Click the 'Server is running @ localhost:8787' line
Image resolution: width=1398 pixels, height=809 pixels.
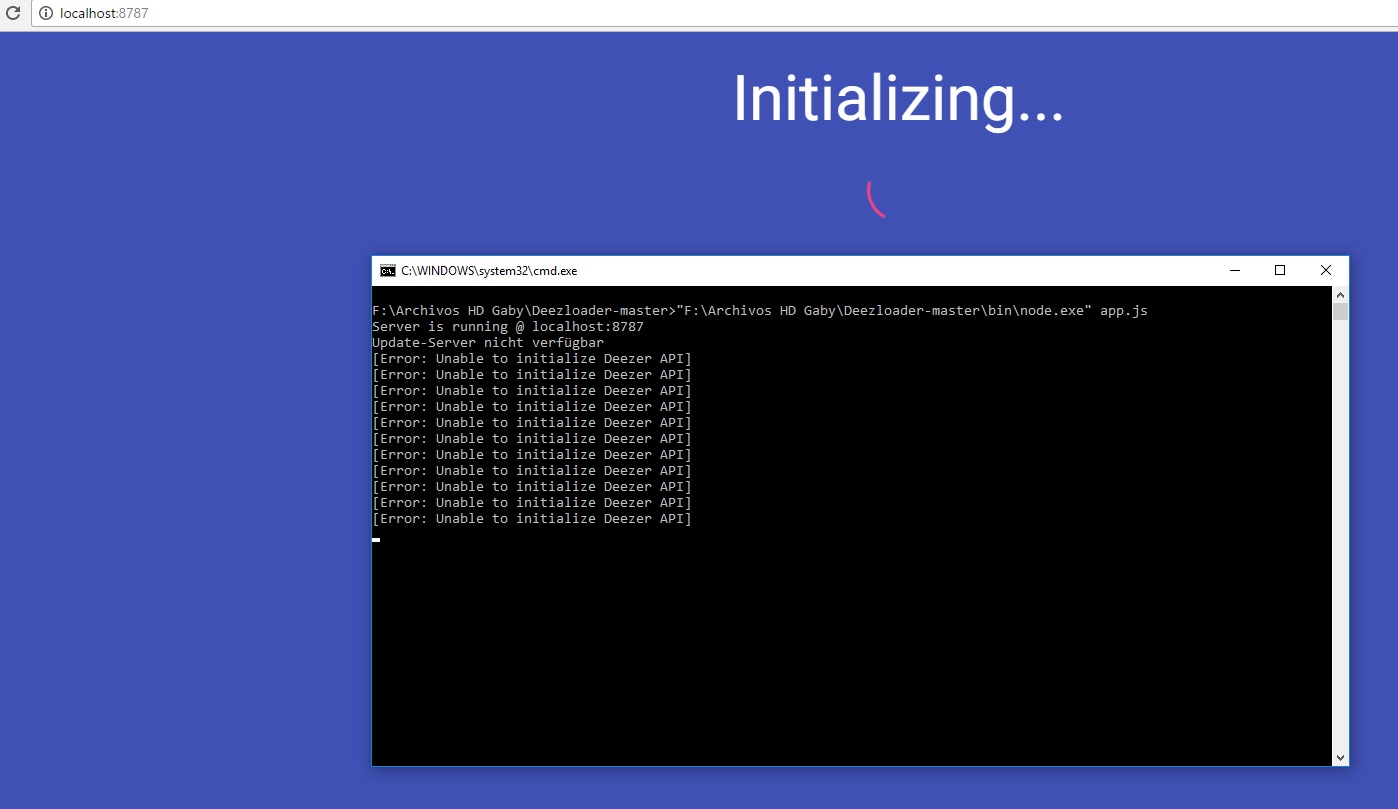pyautogui.click(x=507, y=327)
